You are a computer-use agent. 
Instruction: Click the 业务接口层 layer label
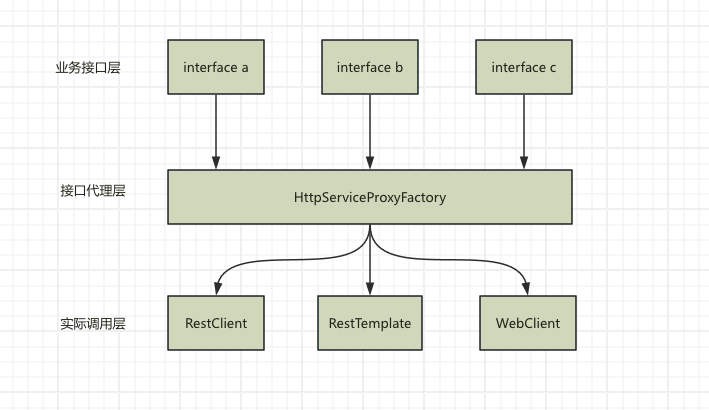pos(88,68)
